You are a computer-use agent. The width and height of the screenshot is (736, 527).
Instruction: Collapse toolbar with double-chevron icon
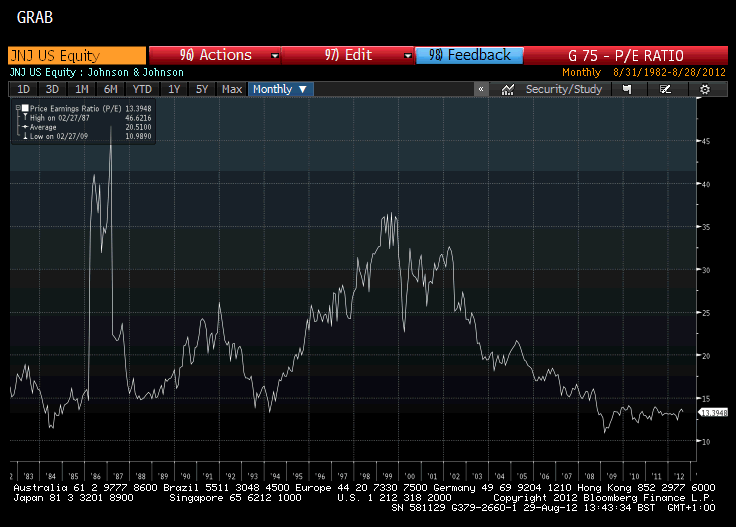click(481, 89)
